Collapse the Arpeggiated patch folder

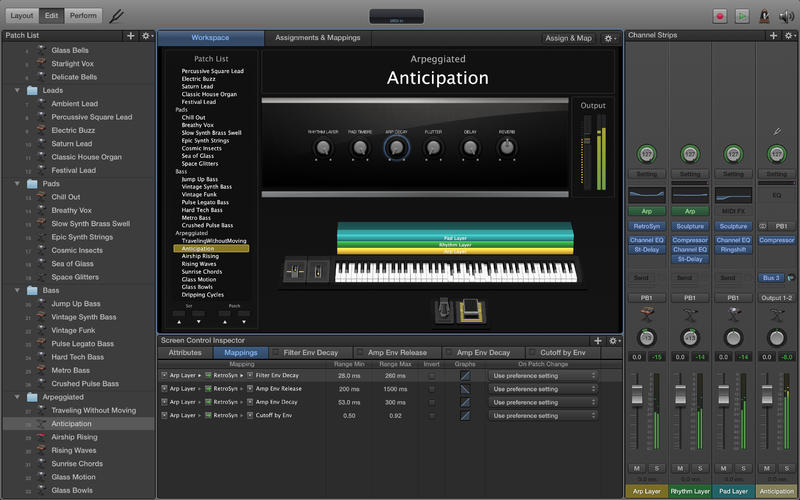pos(17,397)
